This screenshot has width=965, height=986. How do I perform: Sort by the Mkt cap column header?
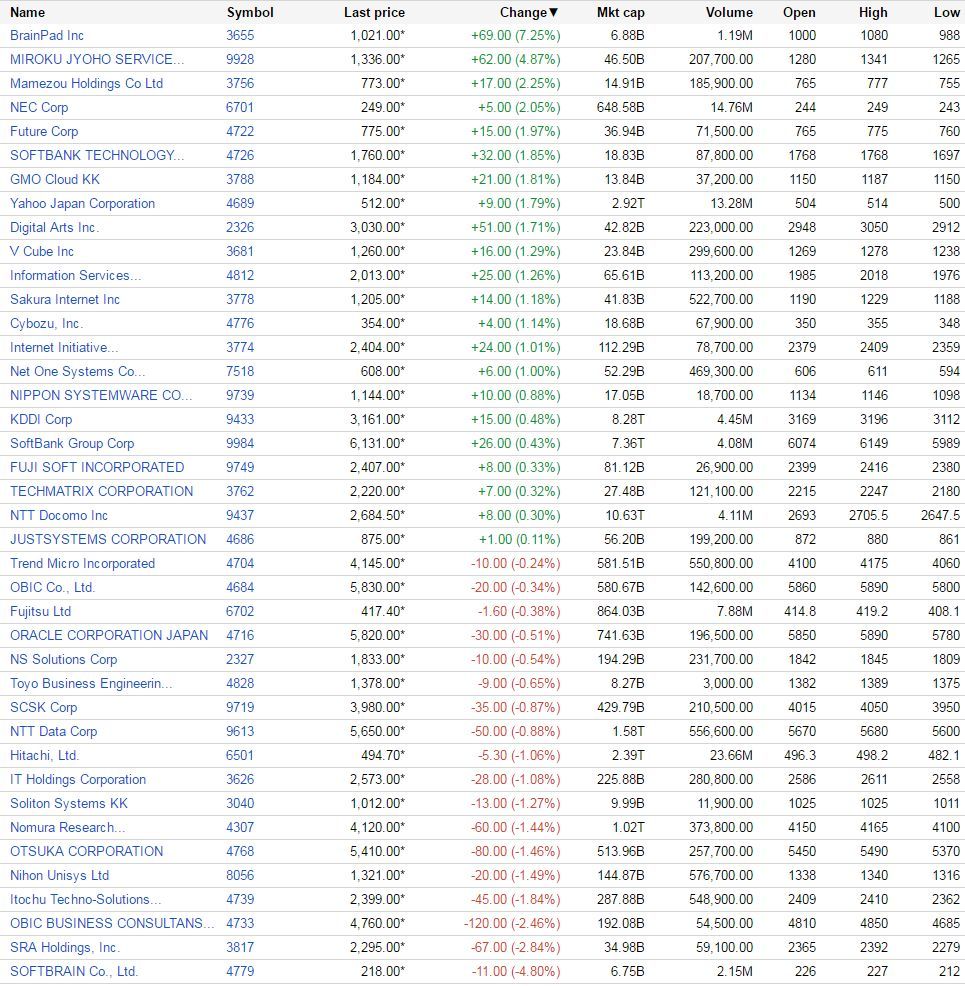[x=620, y=12]
